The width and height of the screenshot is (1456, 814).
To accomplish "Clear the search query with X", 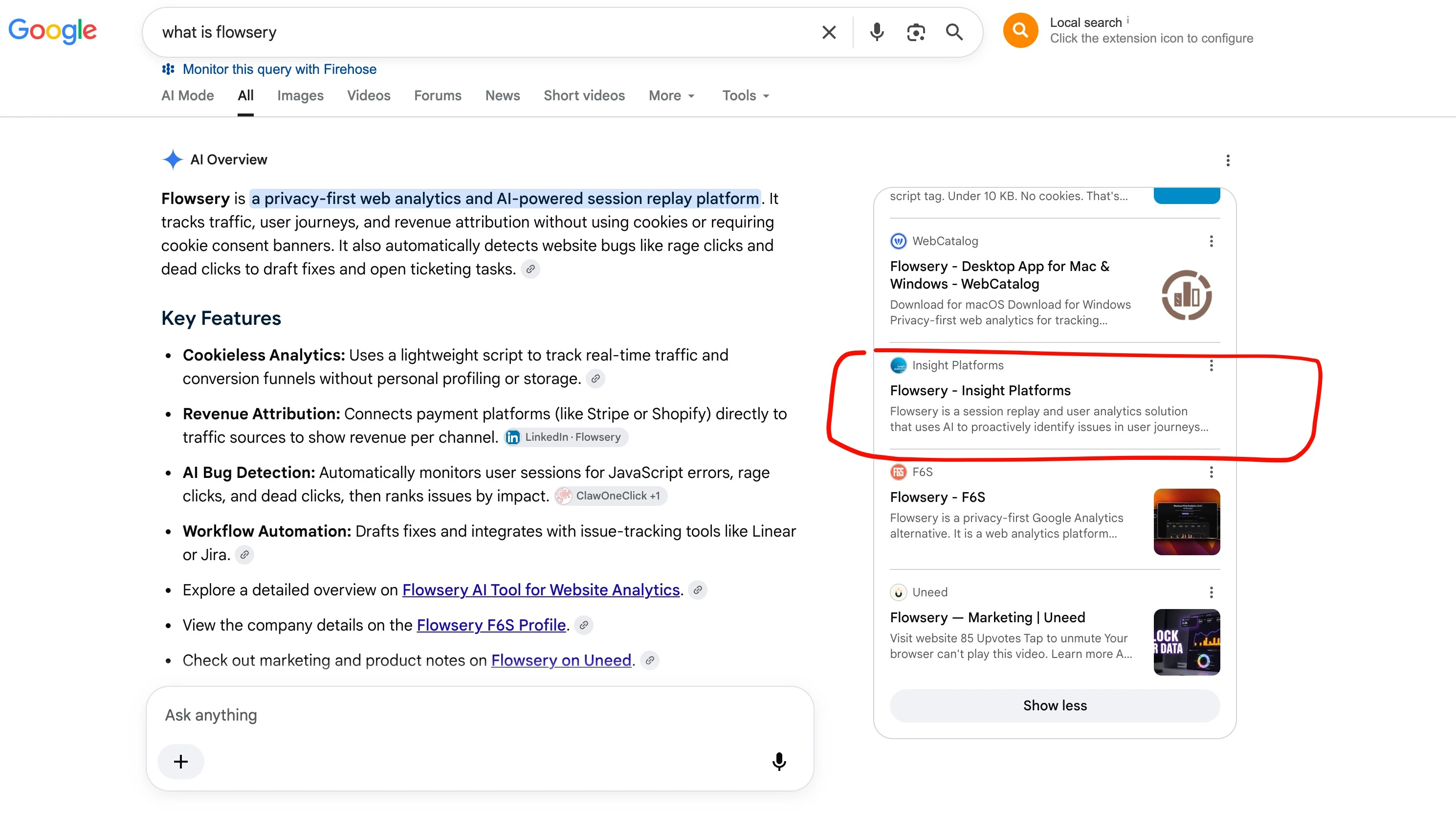I will pyautogui.click(x=829, y=32).
